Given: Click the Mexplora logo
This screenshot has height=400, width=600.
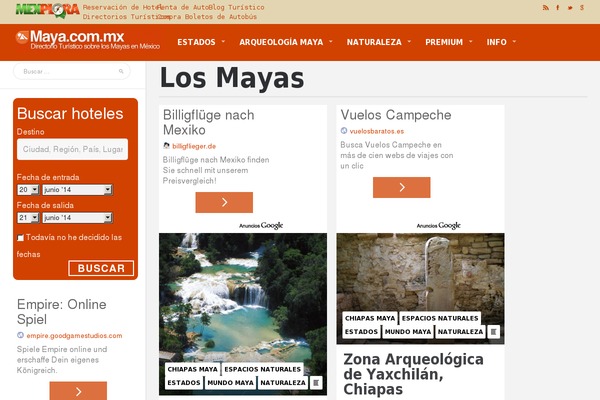Looking at the screenshot, I should pos(47,10).
